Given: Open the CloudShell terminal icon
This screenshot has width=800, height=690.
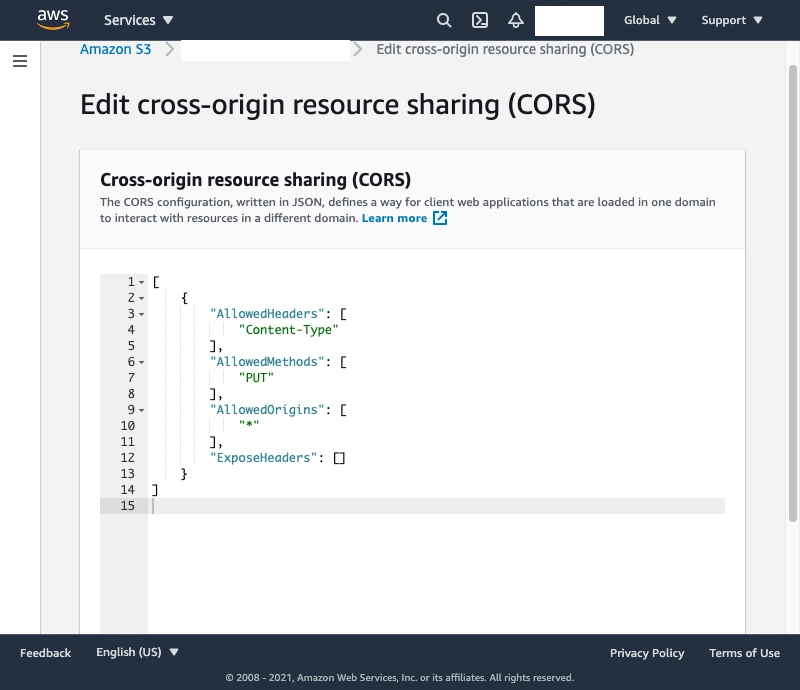Looking at the screenshot, I should (x=480, y=20).
